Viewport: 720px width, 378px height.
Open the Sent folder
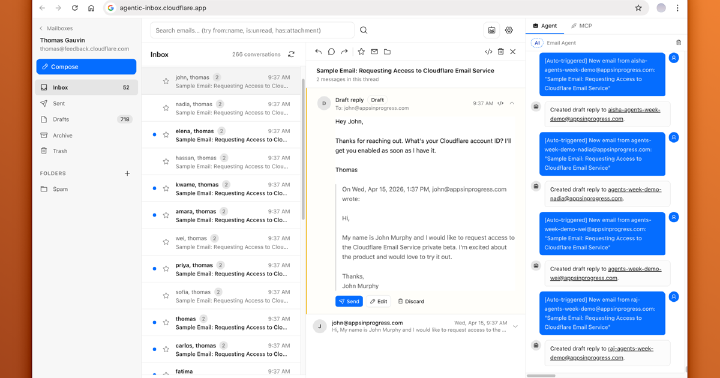click(x=86, y=103)
